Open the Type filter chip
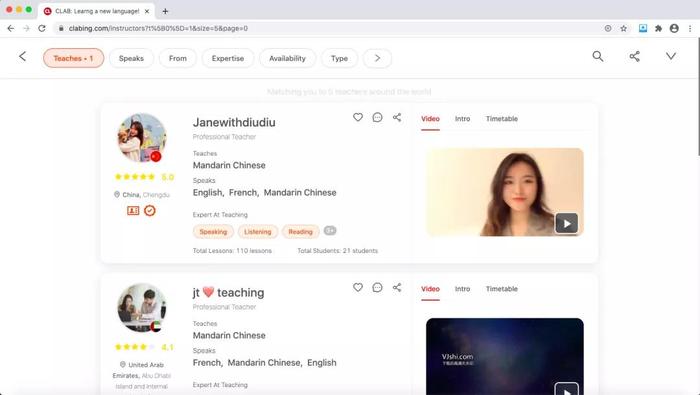This screenshot has width=700, height=395. 339,58
